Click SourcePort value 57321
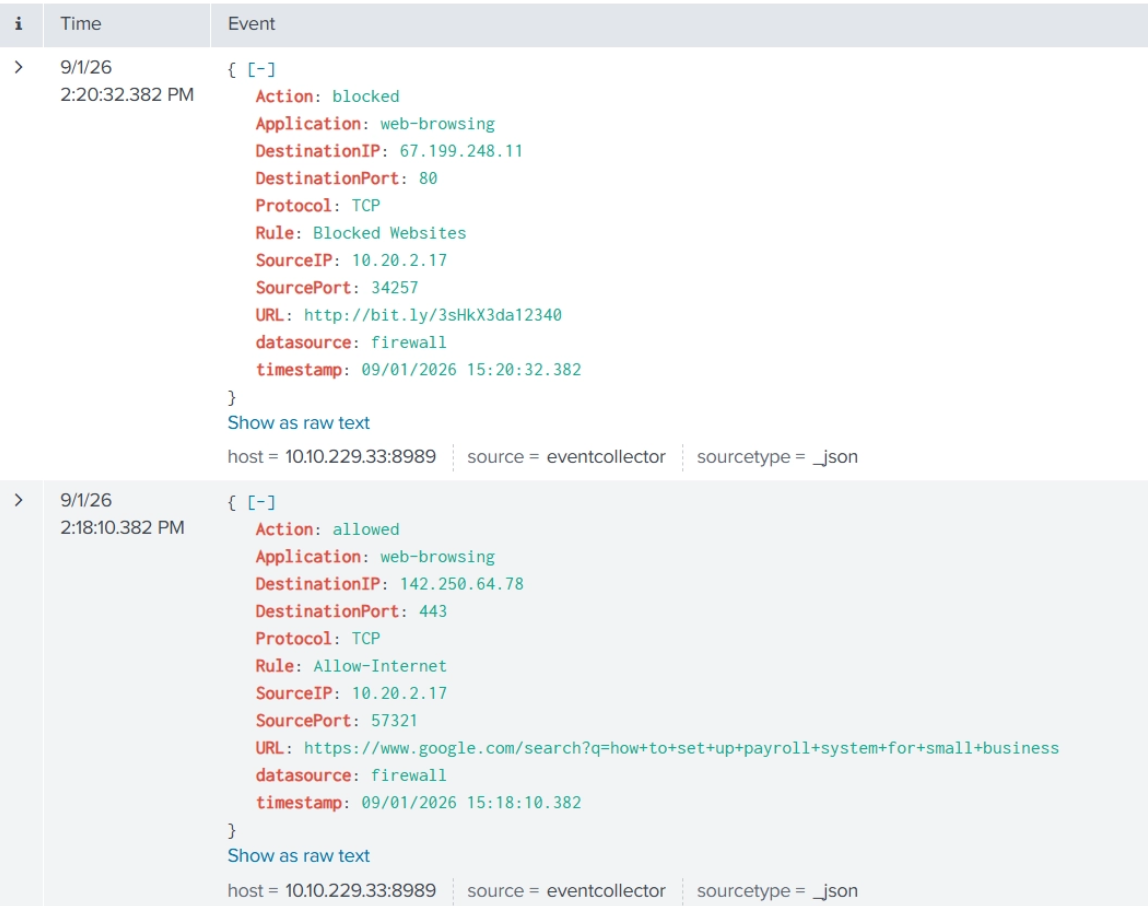This screenshot has width=1148, height=906. tap(395, 721)
